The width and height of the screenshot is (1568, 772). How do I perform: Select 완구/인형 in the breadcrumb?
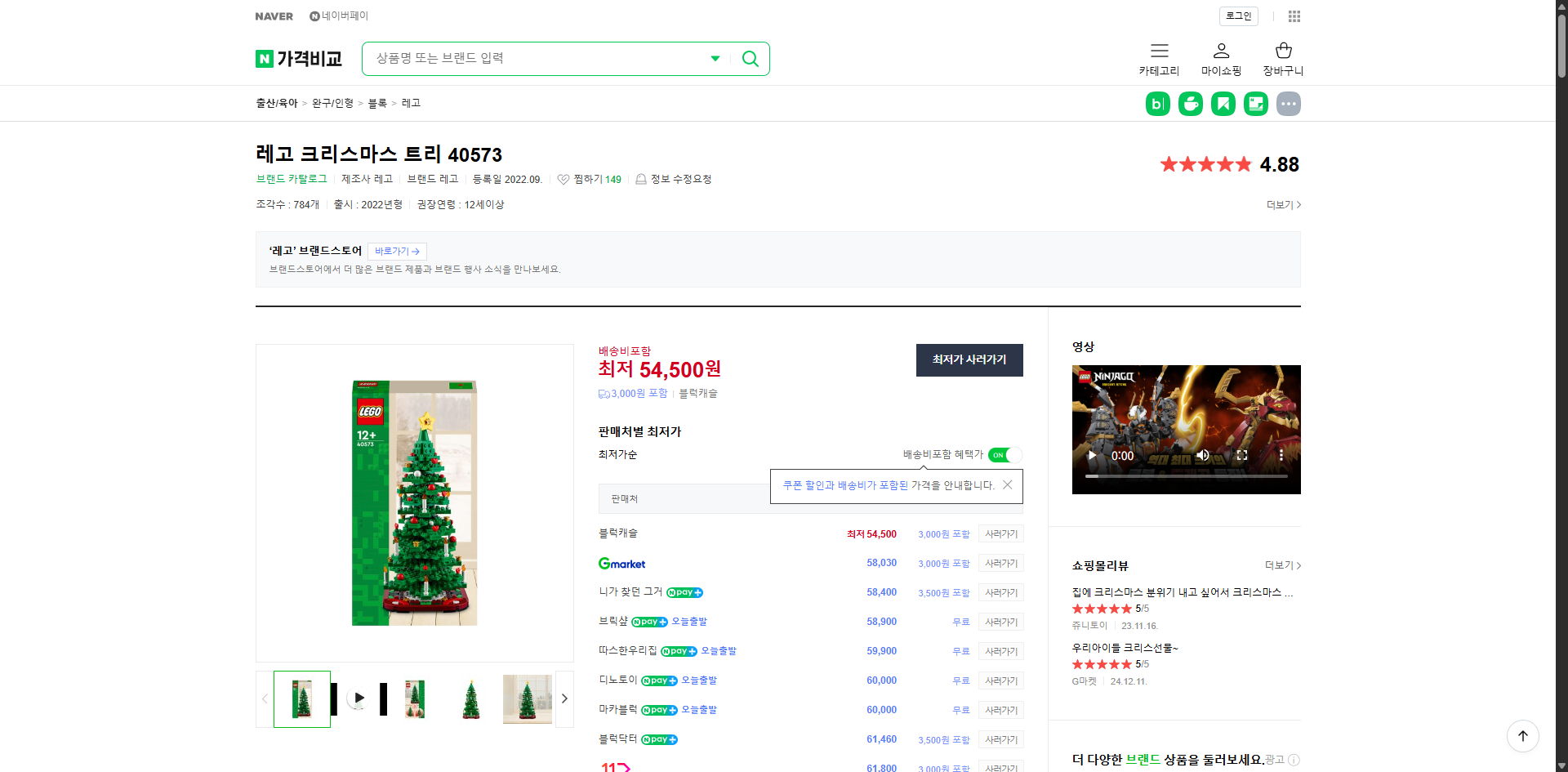[332, 103]
